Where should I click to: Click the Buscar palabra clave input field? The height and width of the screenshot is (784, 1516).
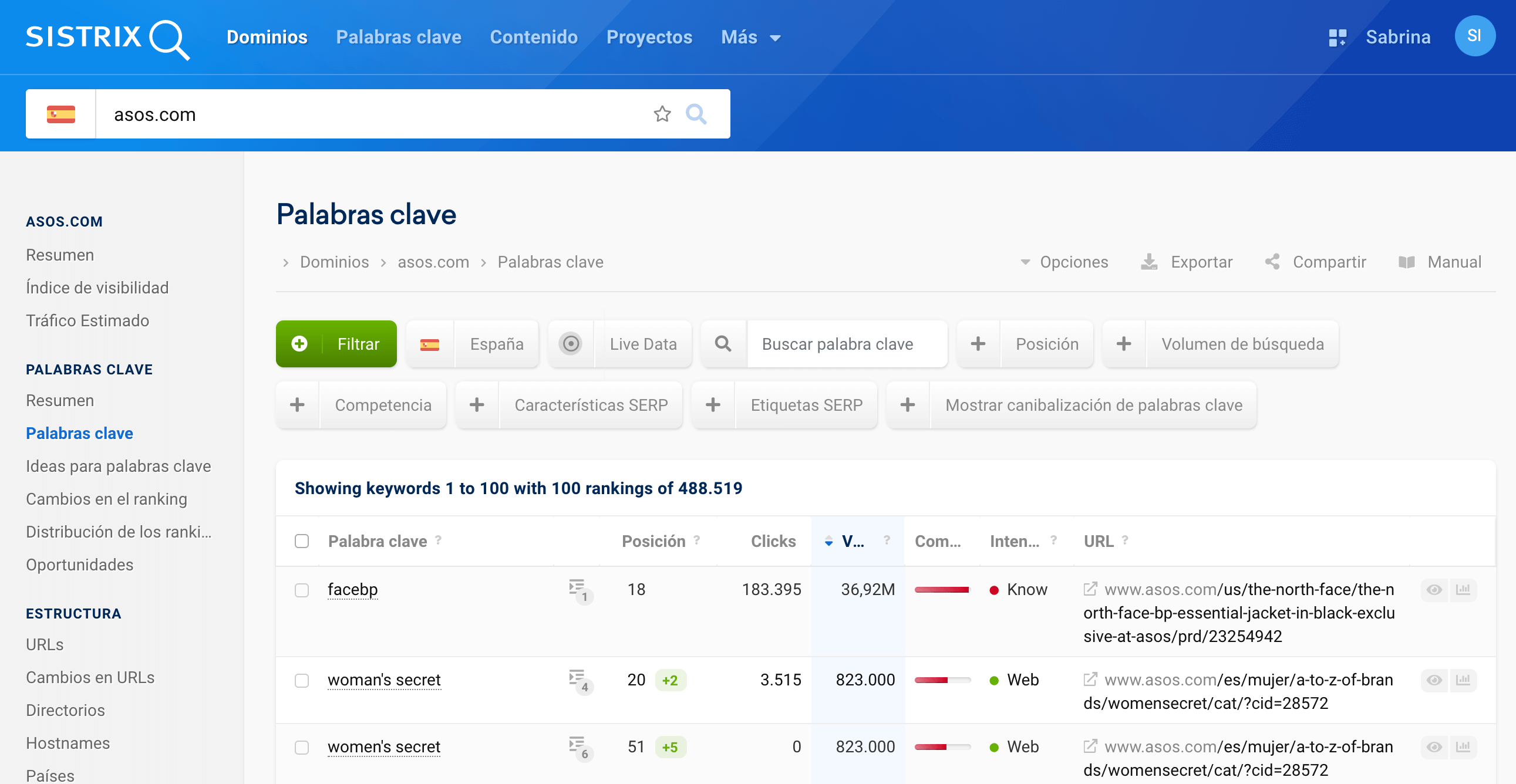point(846,344)
